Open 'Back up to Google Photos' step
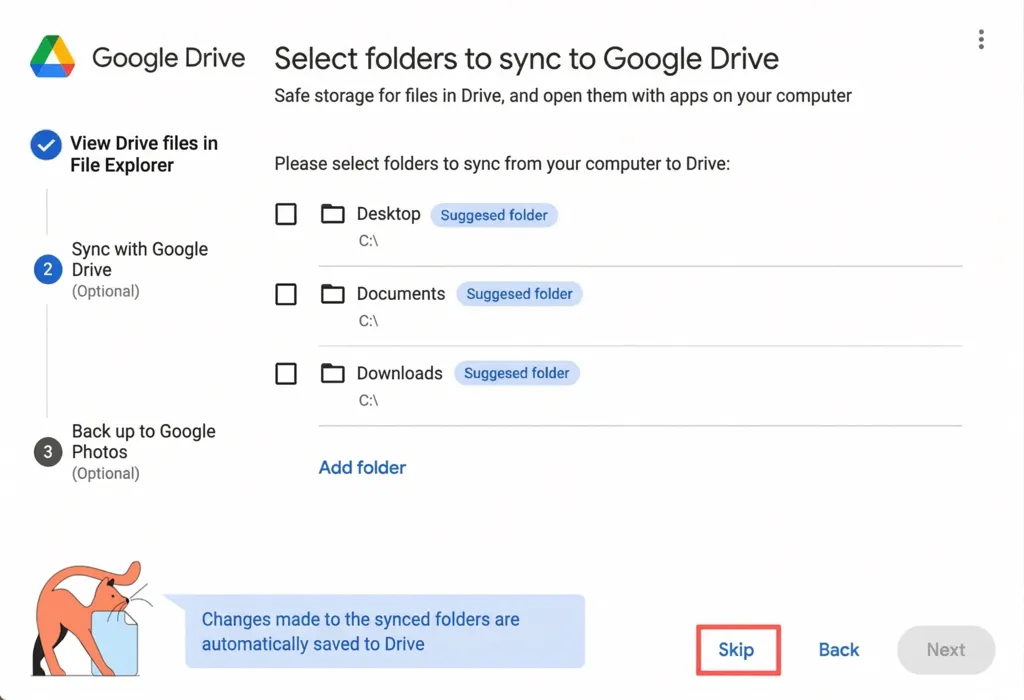Viewport: 1024px width, 700px height. [143, 441]
